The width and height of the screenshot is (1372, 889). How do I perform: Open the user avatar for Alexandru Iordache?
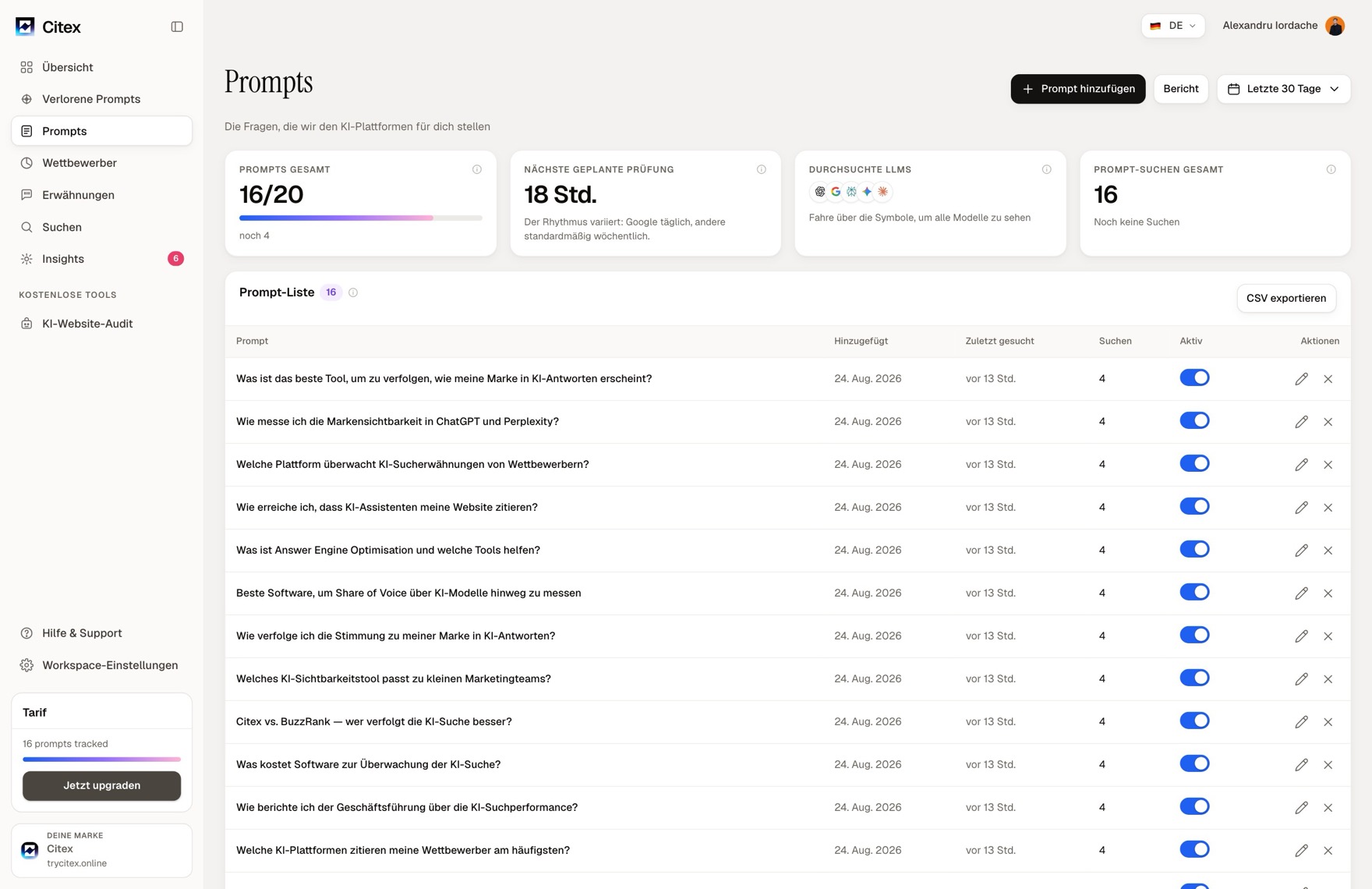point(1335,26)
